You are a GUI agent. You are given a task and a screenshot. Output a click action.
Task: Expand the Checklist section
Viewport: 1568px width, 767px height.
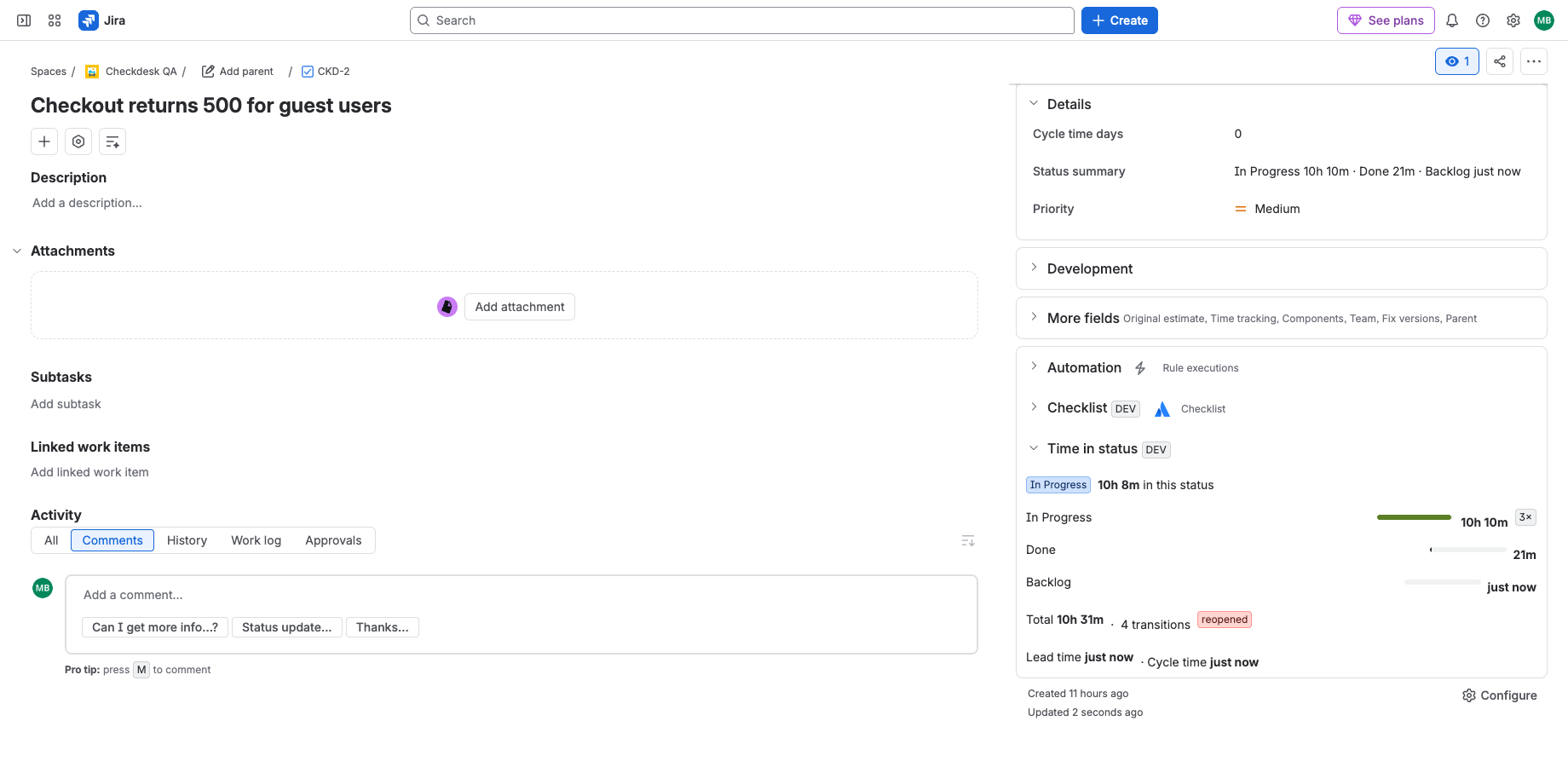coord(1034,407)
